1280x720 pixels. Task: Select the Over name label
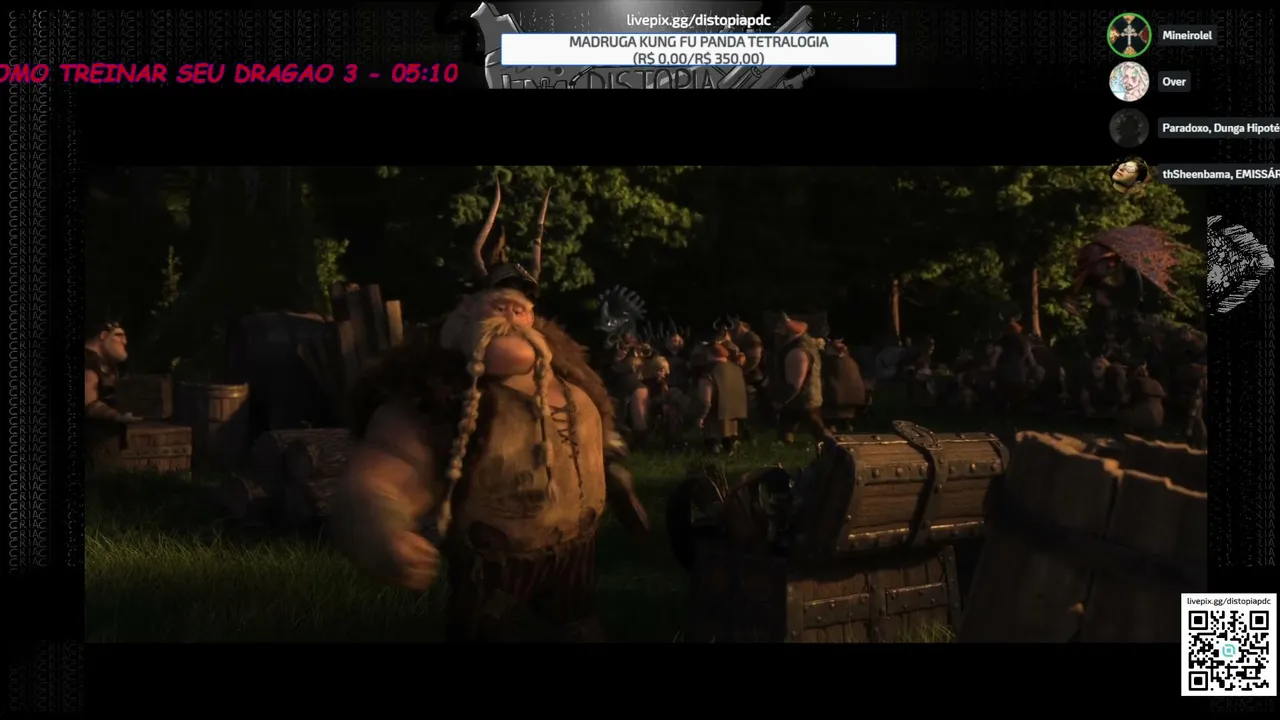(x=1174, y=82)
